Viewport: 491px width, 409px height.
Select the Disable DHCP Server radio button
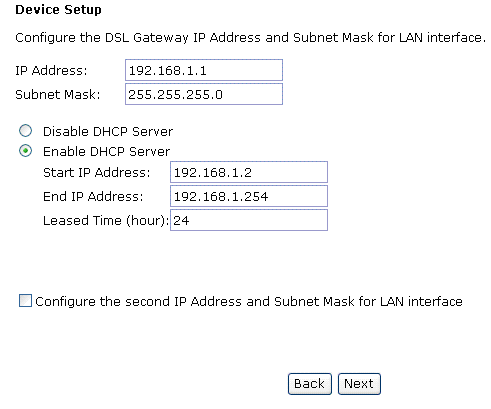point(26,131)
